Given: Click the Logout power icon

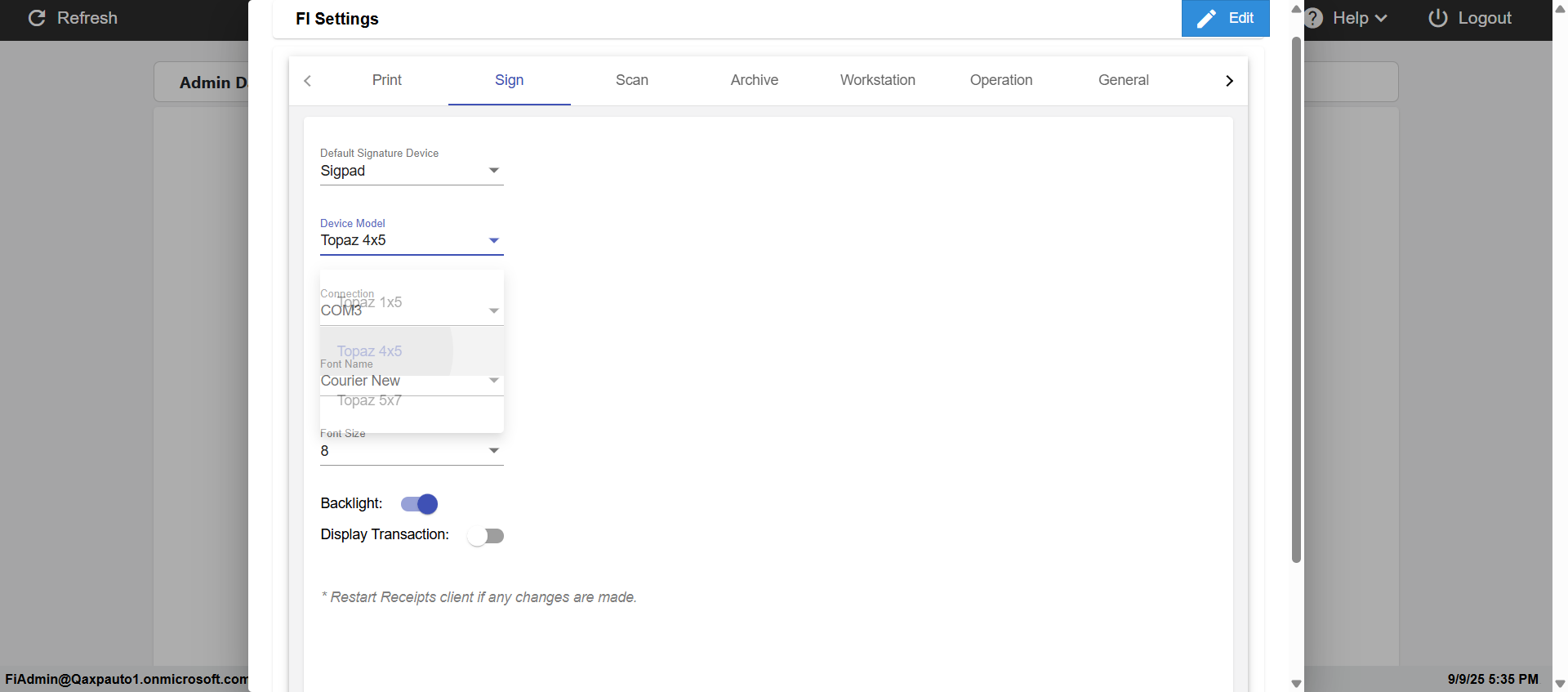Looking at the screenshot, I should click(1438, 18).
